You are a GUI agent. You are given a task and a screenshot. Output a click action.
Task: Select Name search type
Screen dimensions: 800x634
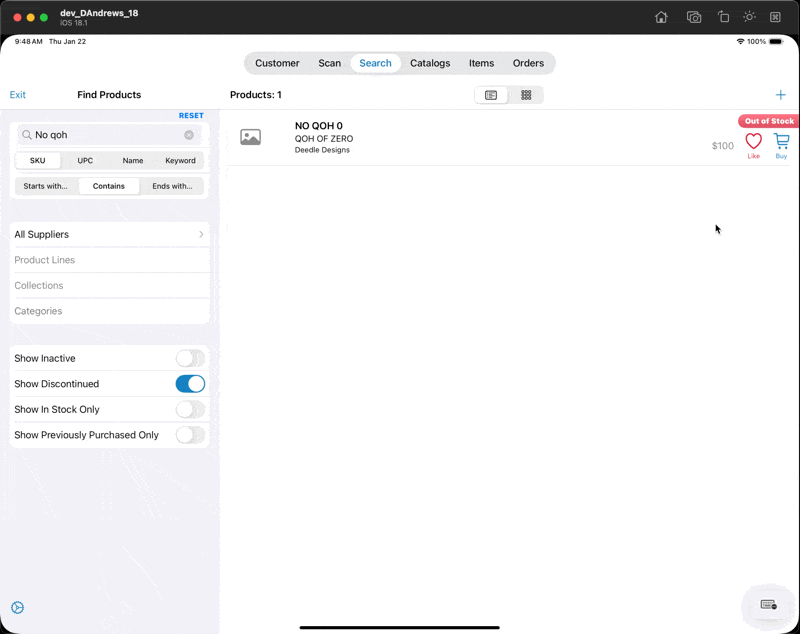click(133, 161)
